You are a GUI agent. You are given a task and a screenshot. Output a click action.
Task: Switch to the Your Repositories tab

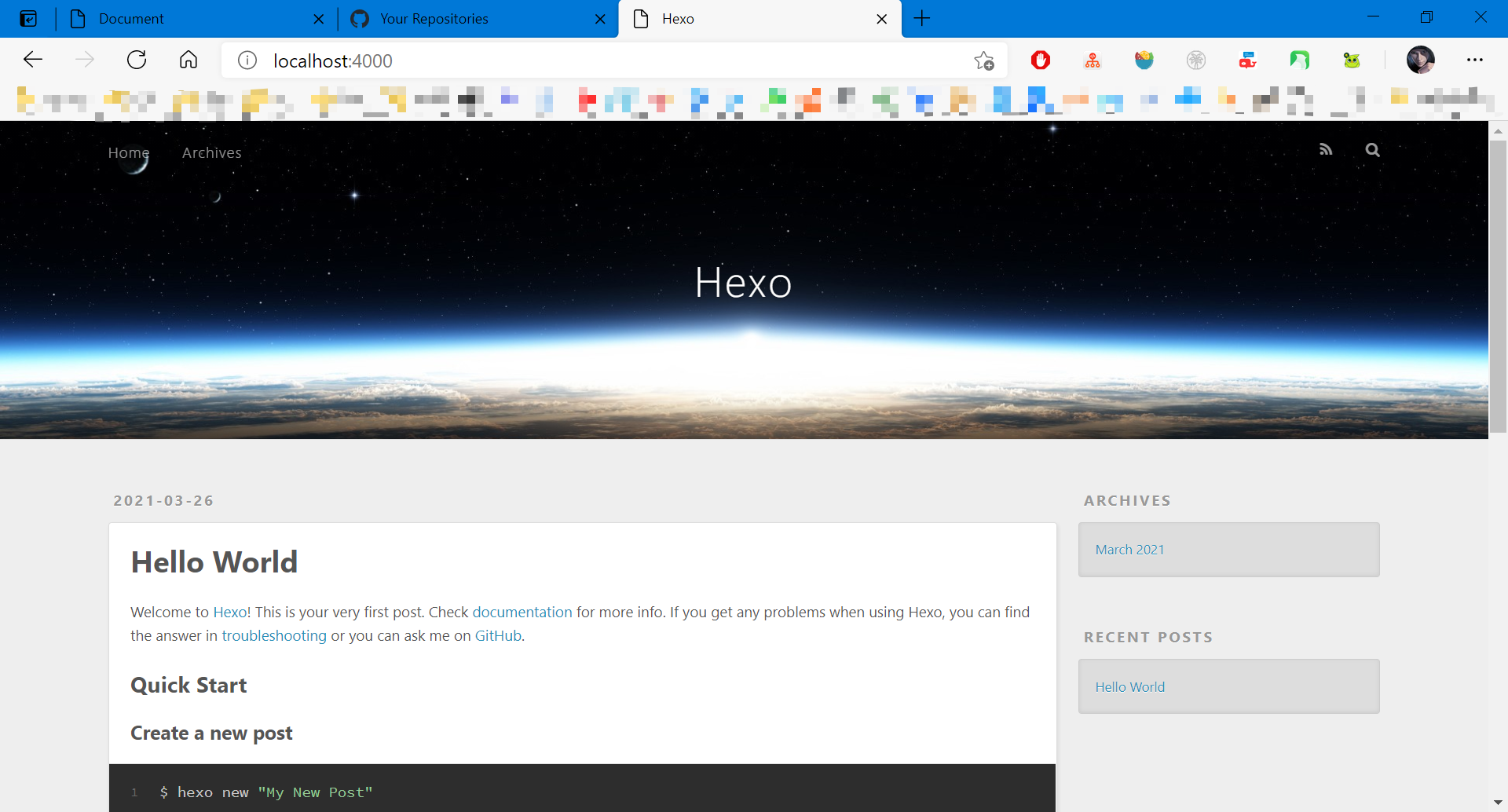click(478, 19)
